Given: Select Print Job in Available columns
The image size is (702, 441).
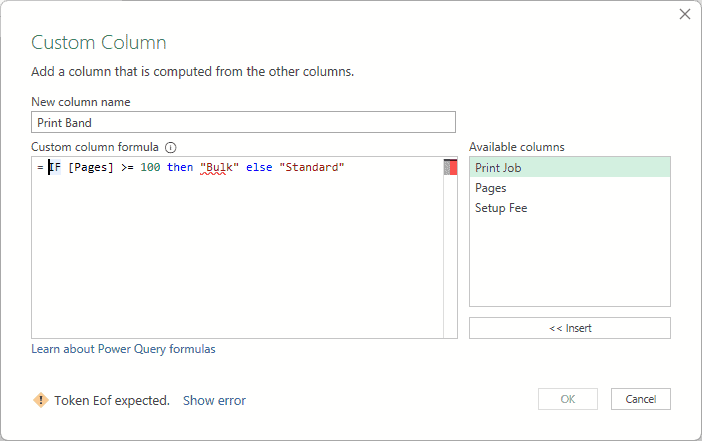Looking at the screenshot, I should coord(569,167).
